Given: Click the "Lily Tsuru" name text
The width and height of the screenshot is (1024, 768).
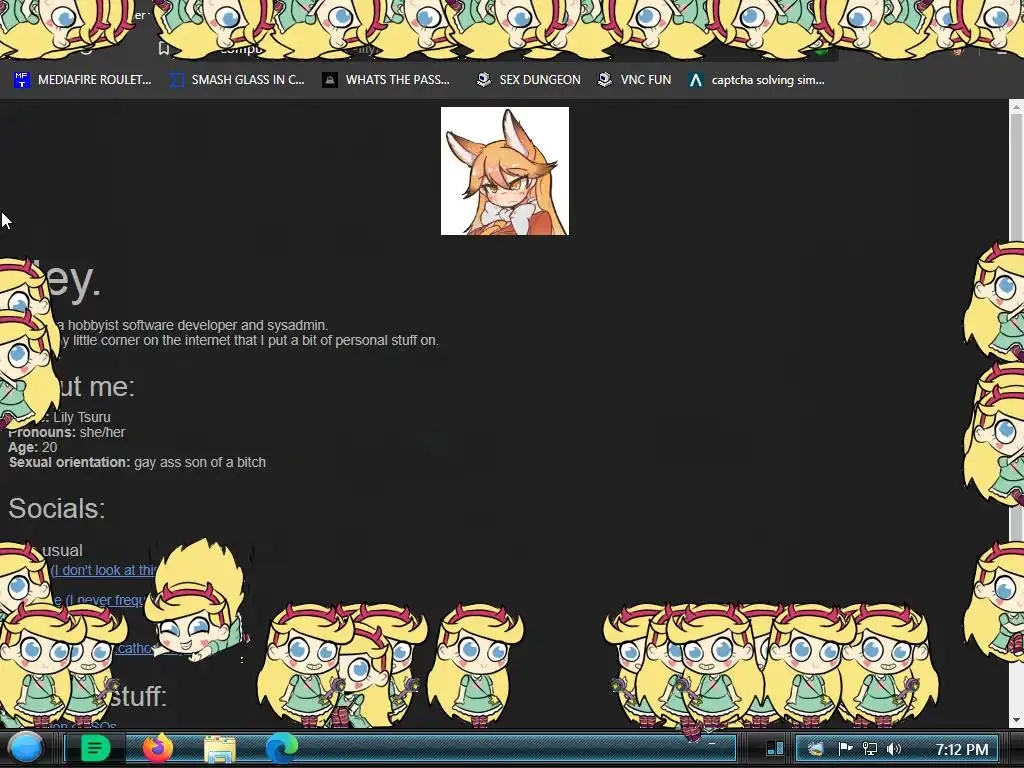Looking at the screenshot, I should click(x=82, y=417).
